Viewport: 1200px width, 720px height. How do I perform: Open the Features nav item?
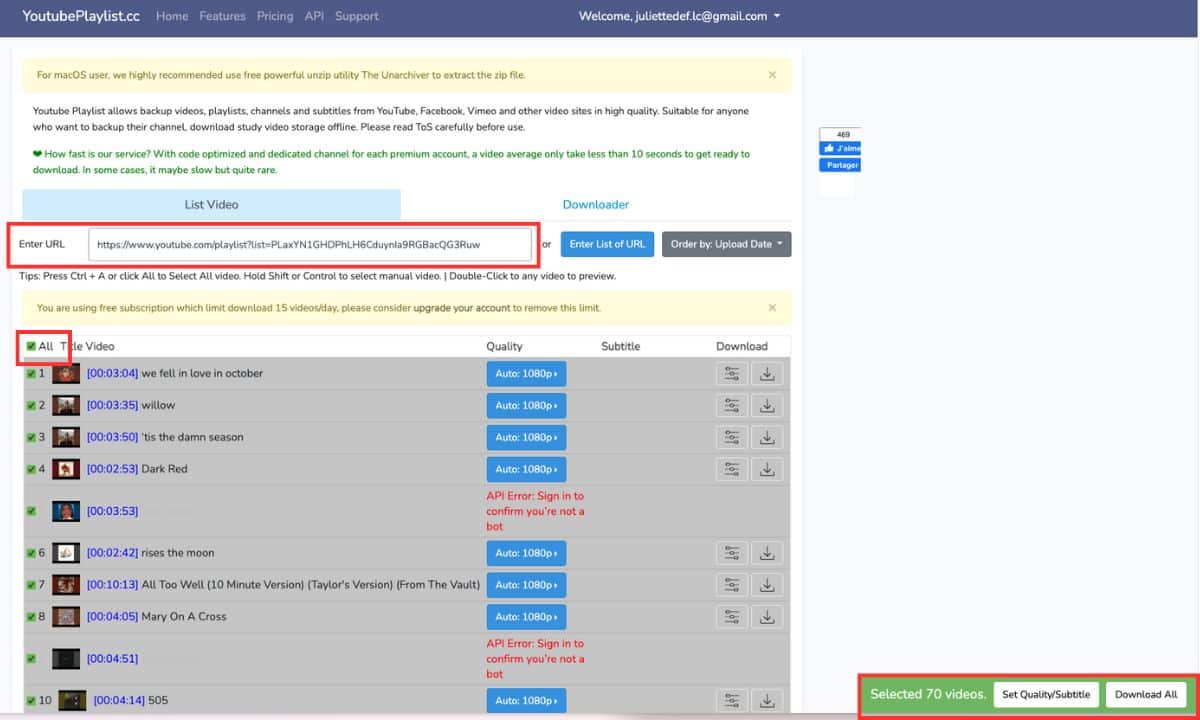222,16
